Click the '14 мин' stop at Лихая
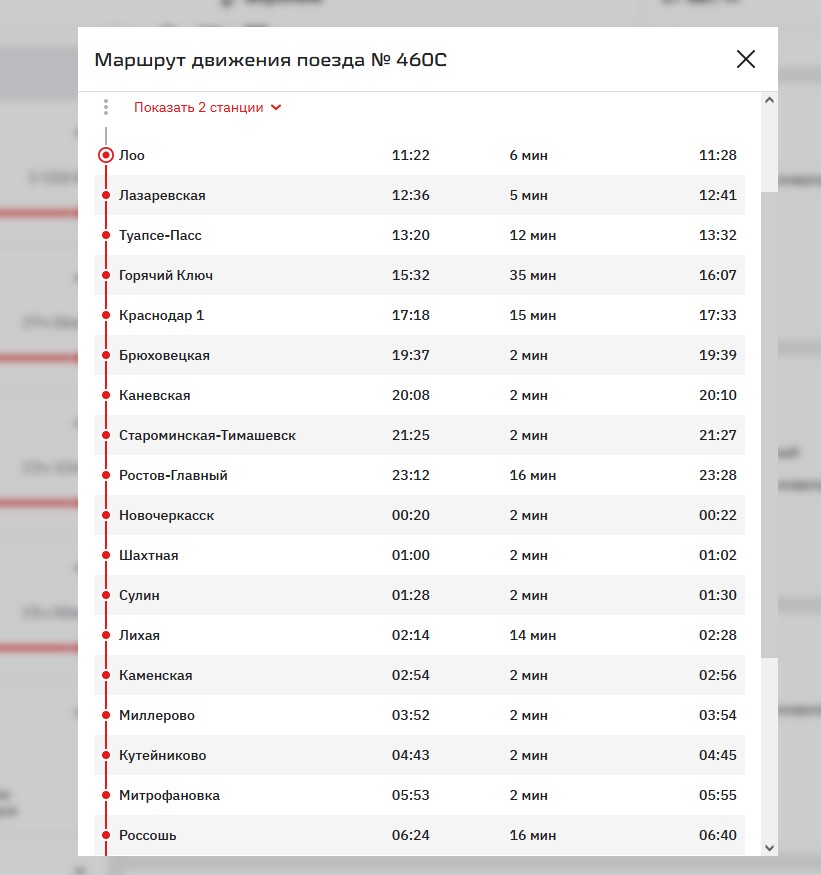Image resolution: width=821 pixels, height=875 pixels. coord(533,635)
